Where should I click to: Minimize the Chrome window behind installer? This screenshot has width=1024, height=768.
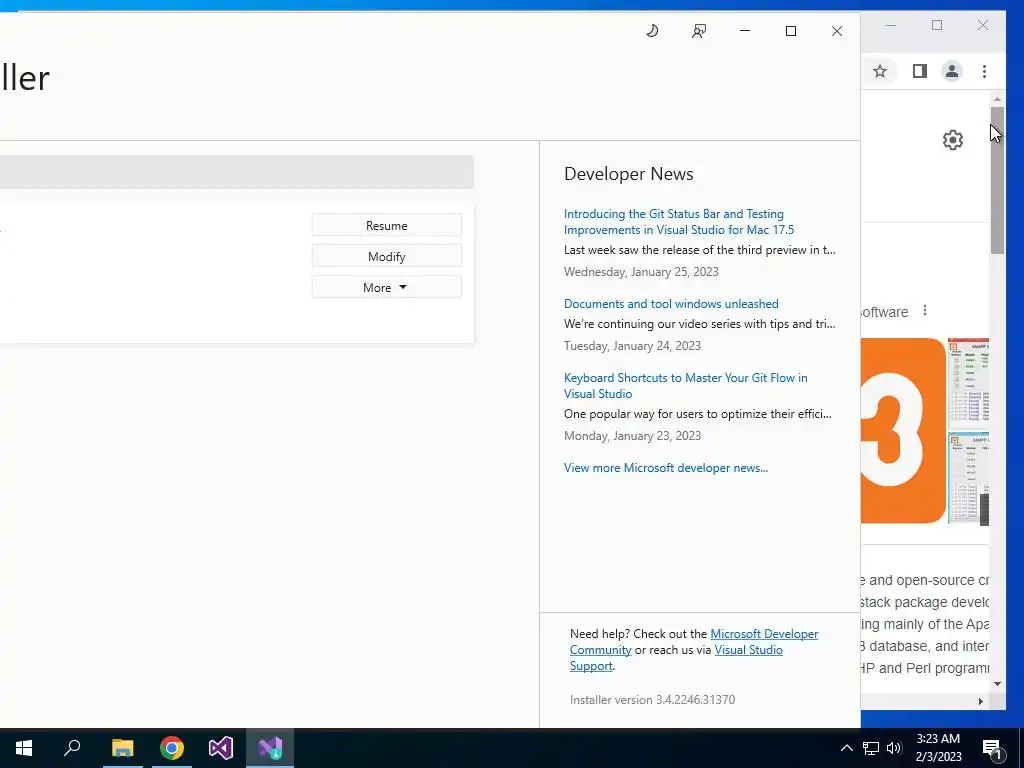click(x=891, y=25)
